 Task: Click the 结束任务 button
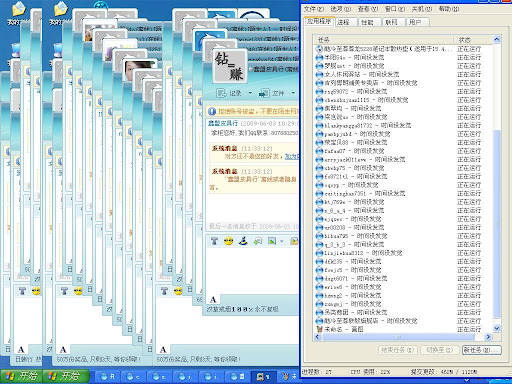tap(398, 350)
